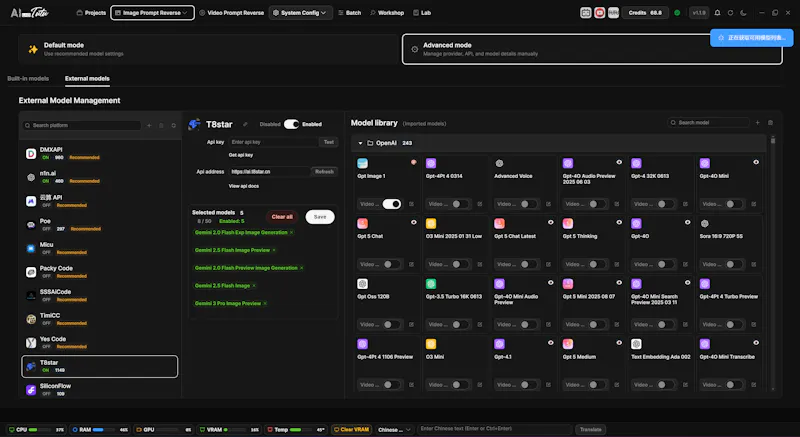Click the AI Tutu logo
The width and height of the screenshot is (800, 437).
[29, 13]
